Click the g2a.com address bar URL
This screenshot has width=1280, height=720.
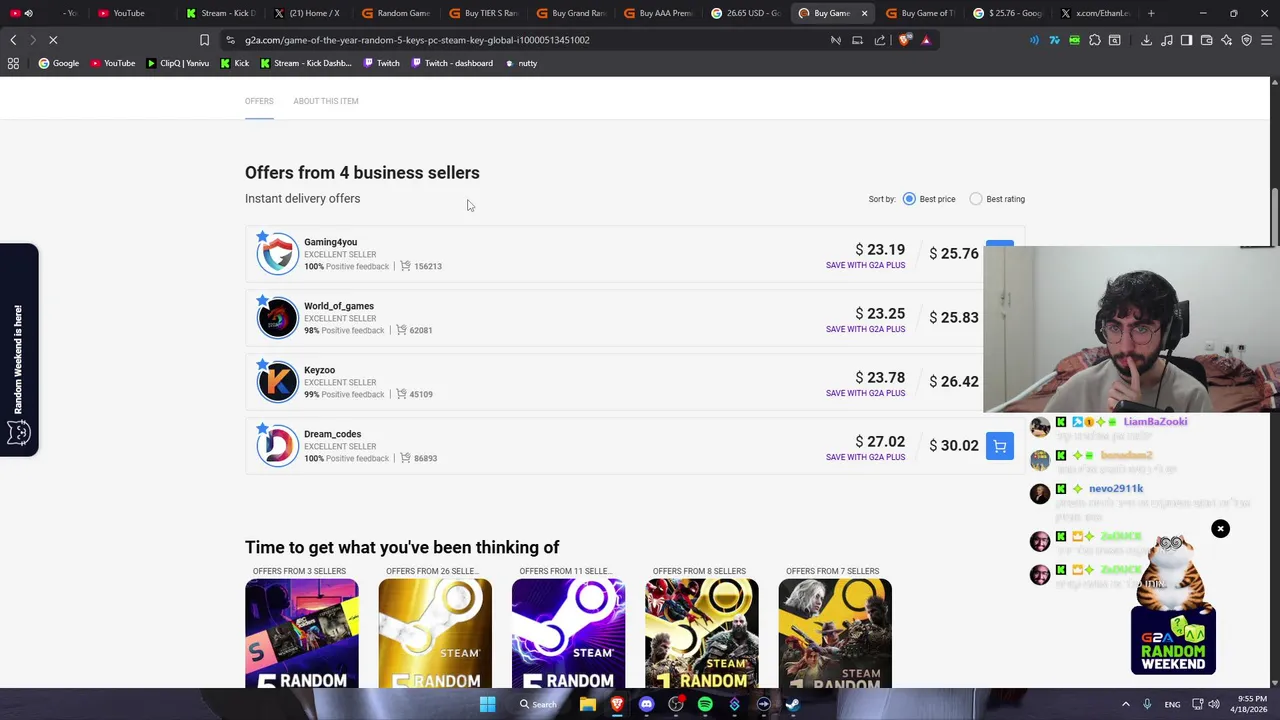pyautogui.click(x=417, y=40)
